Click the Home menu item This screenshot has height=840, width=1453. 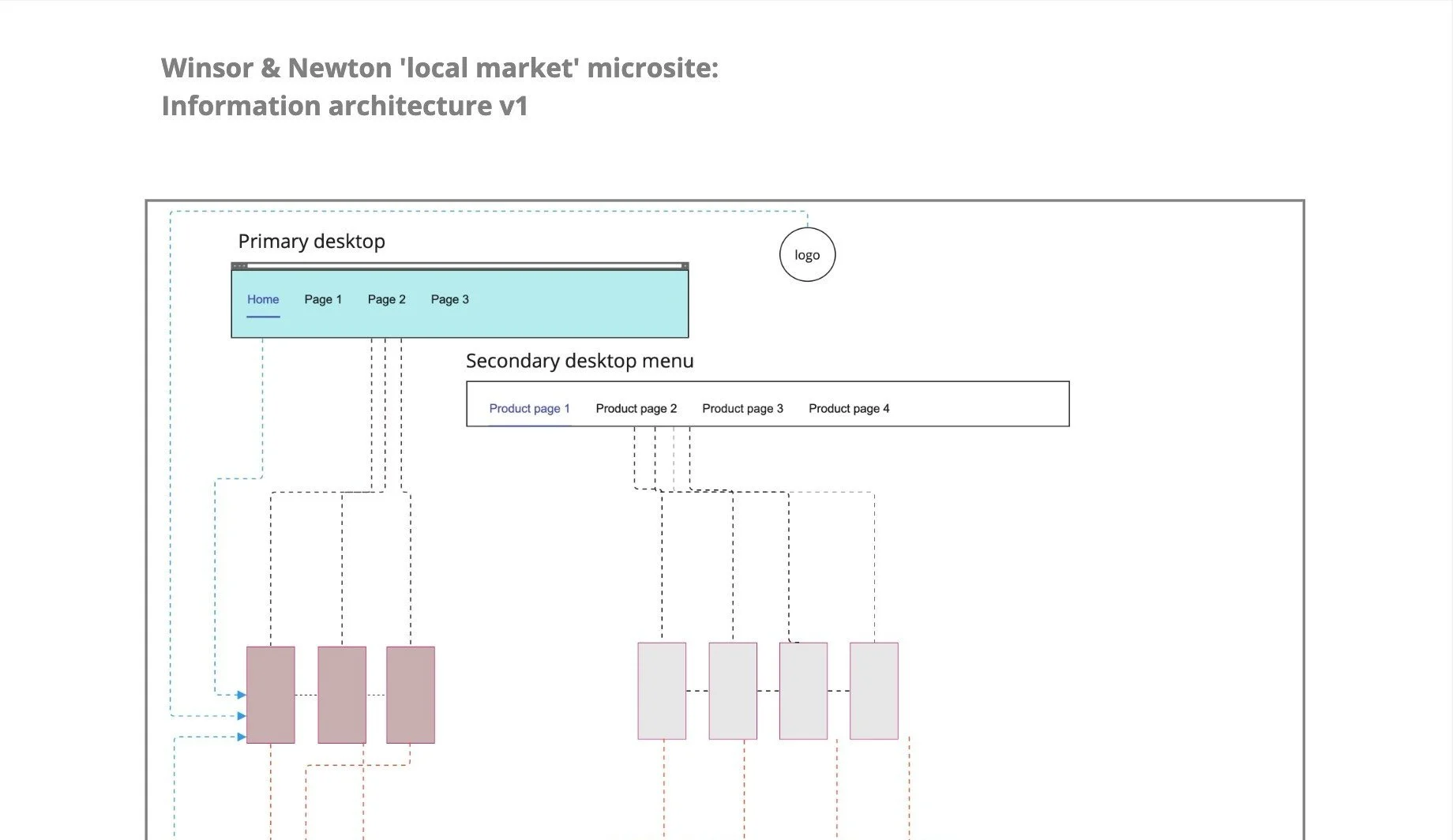(263, 299)
